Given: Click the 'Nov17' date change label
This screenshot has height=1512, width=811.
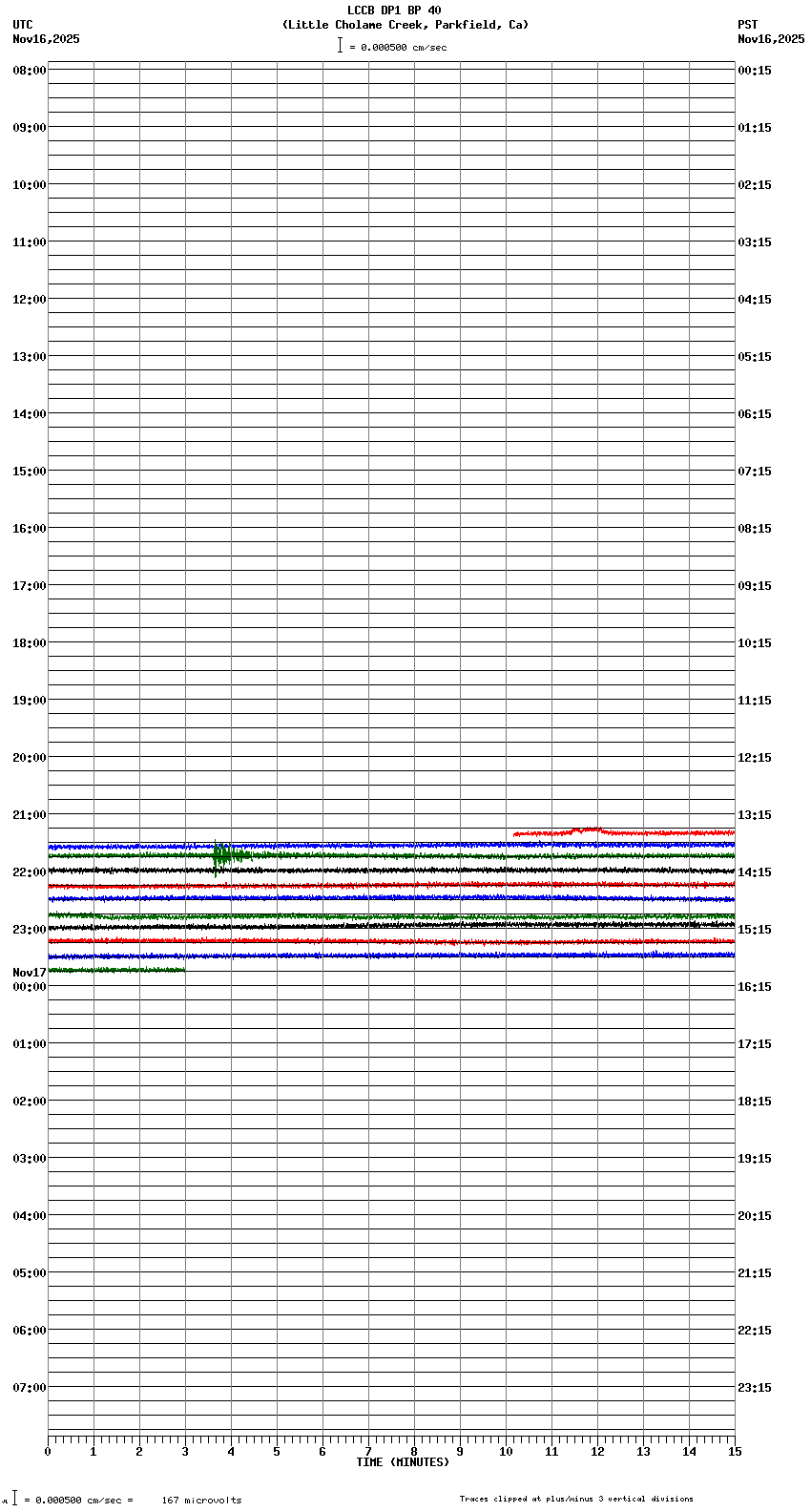Looking at the screenshot, I should click(x=29, y=973).
